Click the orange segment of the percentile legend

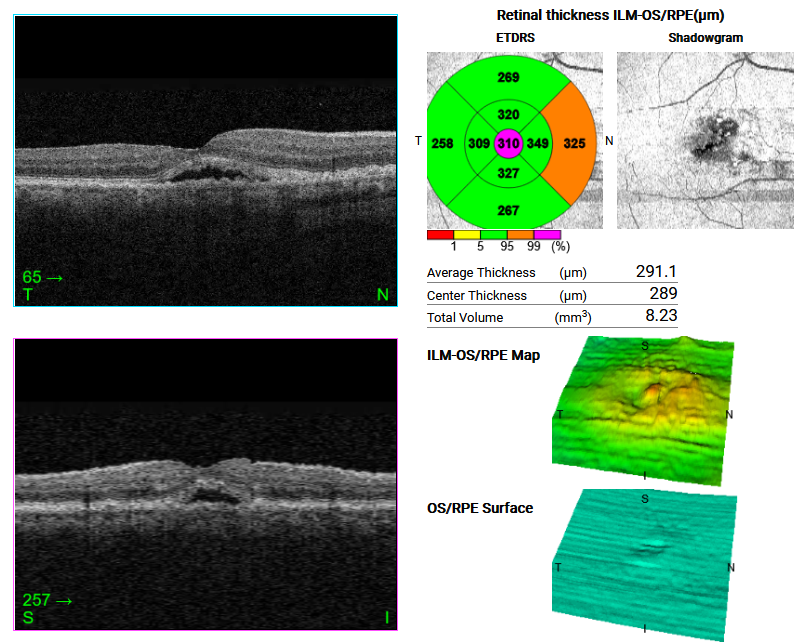[x=521, y=235]
